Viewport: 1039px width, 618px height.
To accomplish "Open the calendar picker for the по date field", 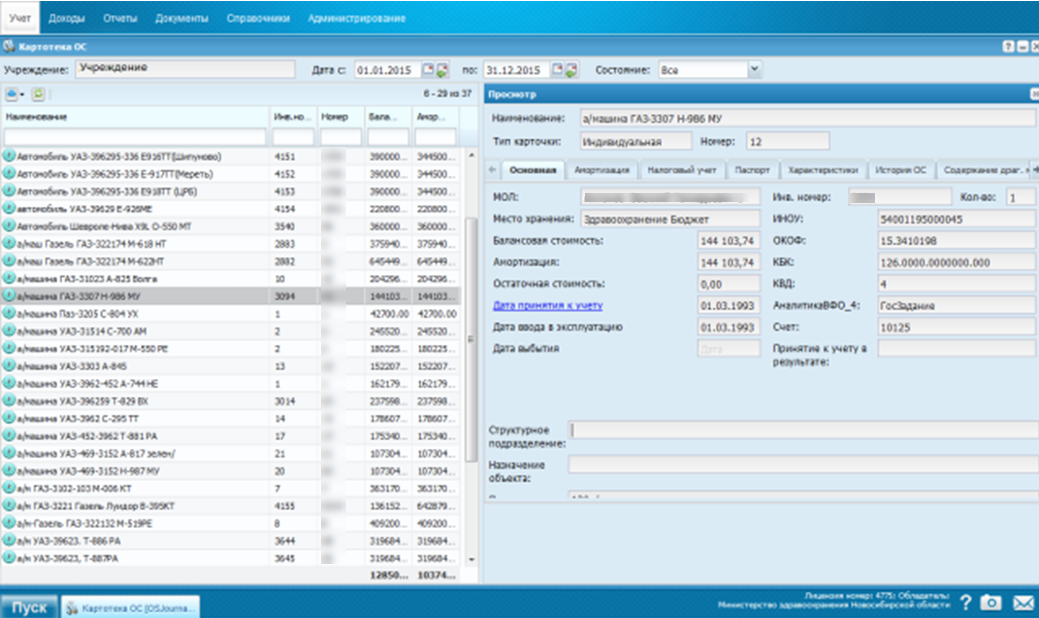I will coord(557,70).
